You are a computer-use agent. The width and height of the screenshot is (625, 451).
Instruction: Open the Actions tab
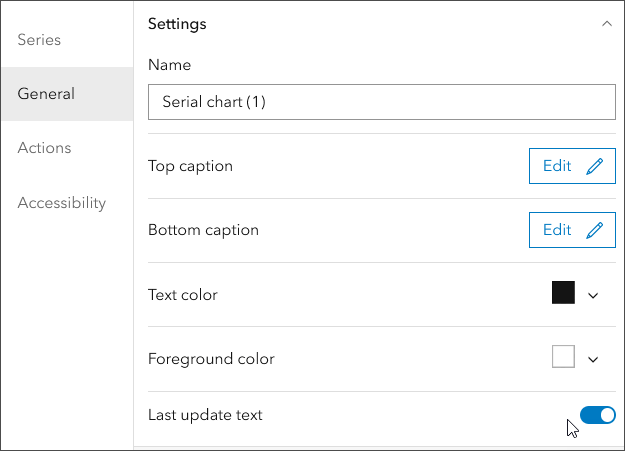tap(44, 148)
